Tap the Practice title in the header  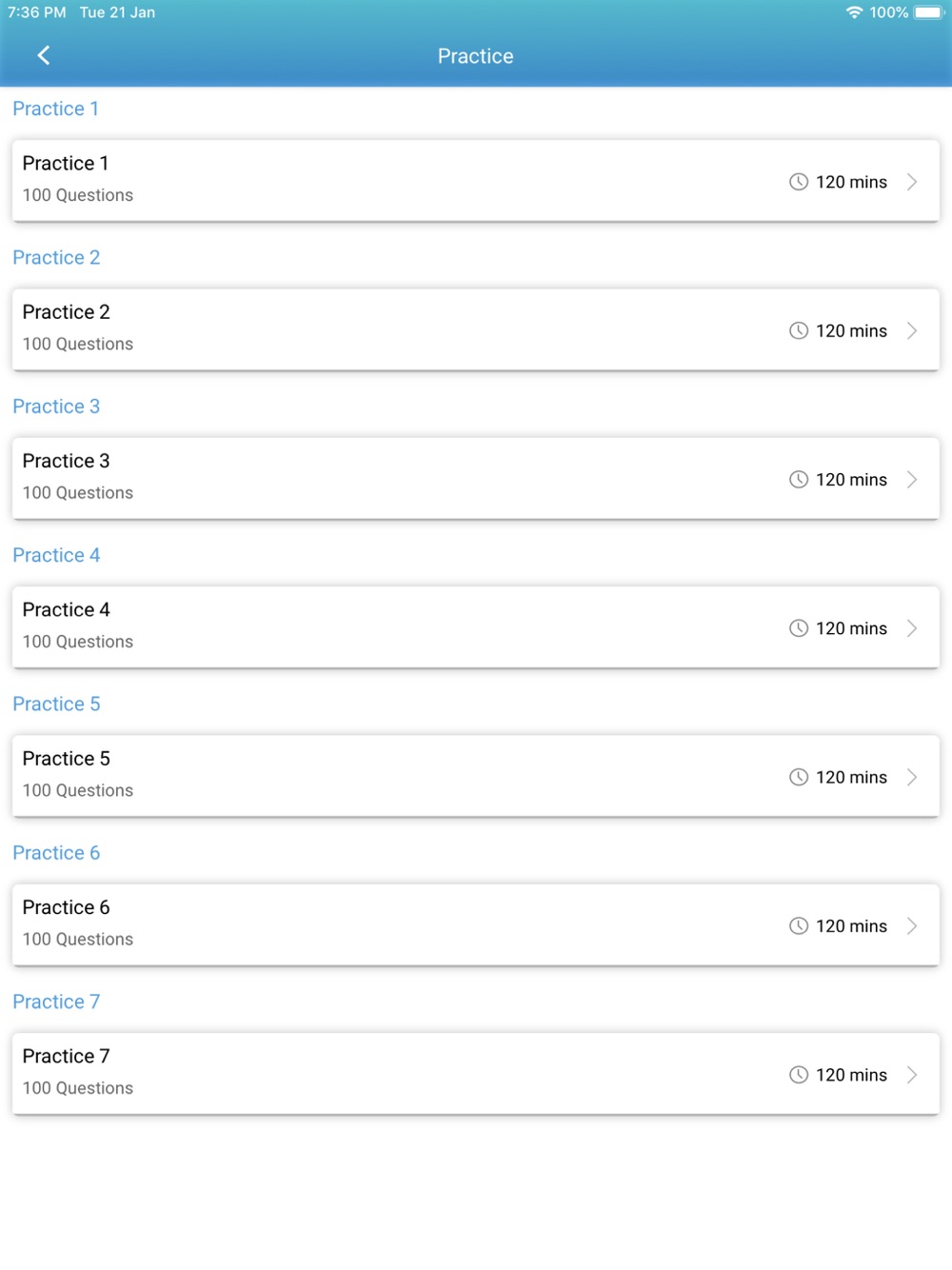coord(476,56)
